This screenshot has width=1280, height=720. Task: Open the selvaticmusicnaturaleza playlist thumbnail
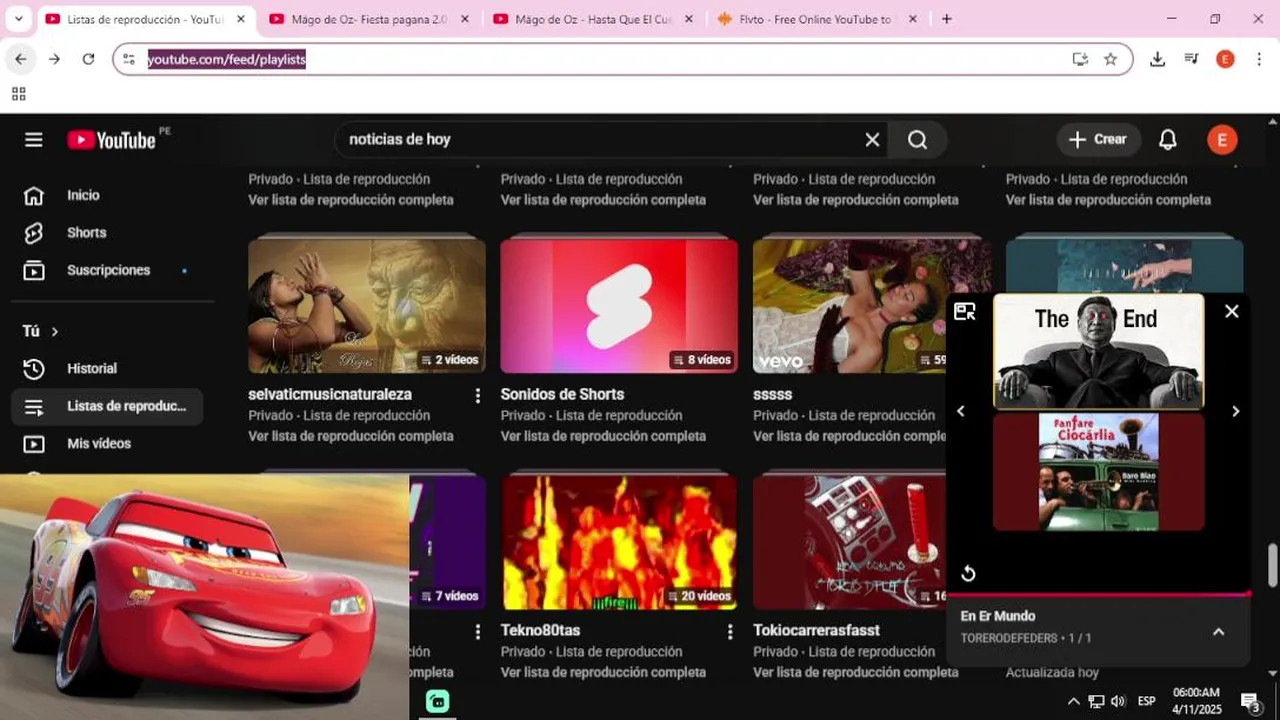(367, 305)
